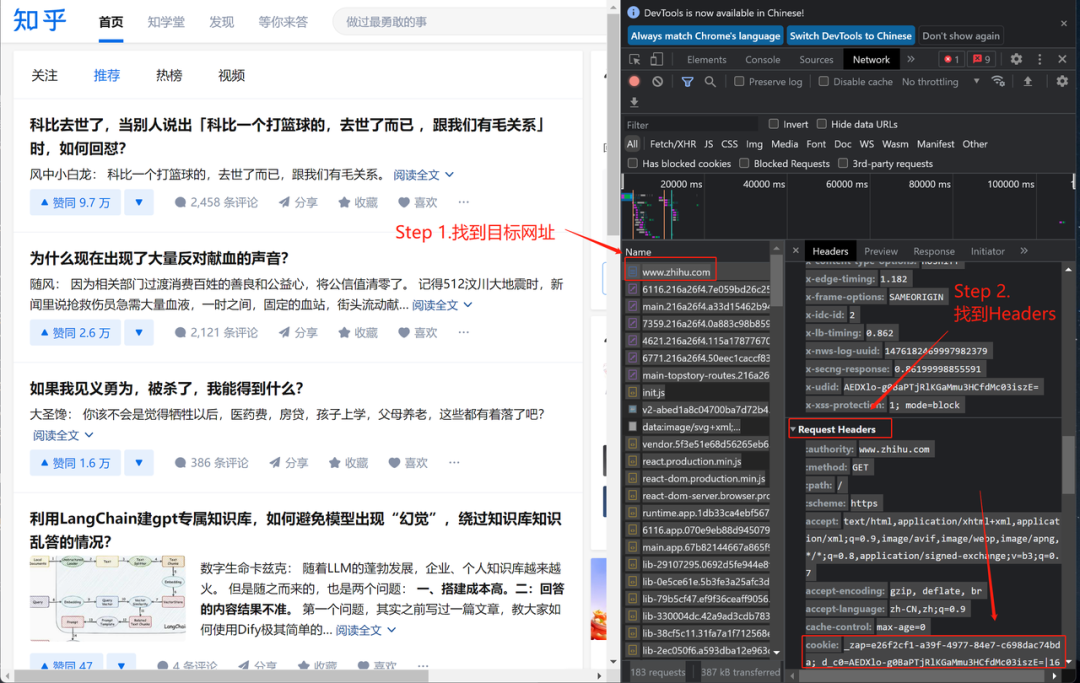Click the issues count badge showing 9
The height and width of the screenshot is (683, 1080).
coord(982,59)
